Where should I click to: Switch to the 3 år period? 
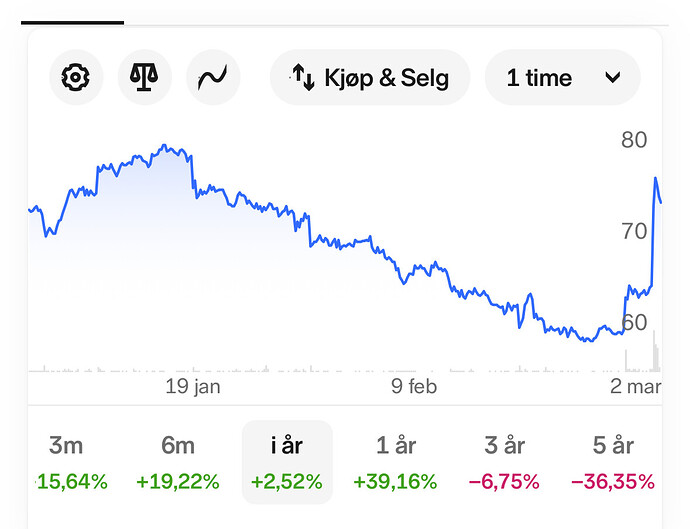pos(504,462)
